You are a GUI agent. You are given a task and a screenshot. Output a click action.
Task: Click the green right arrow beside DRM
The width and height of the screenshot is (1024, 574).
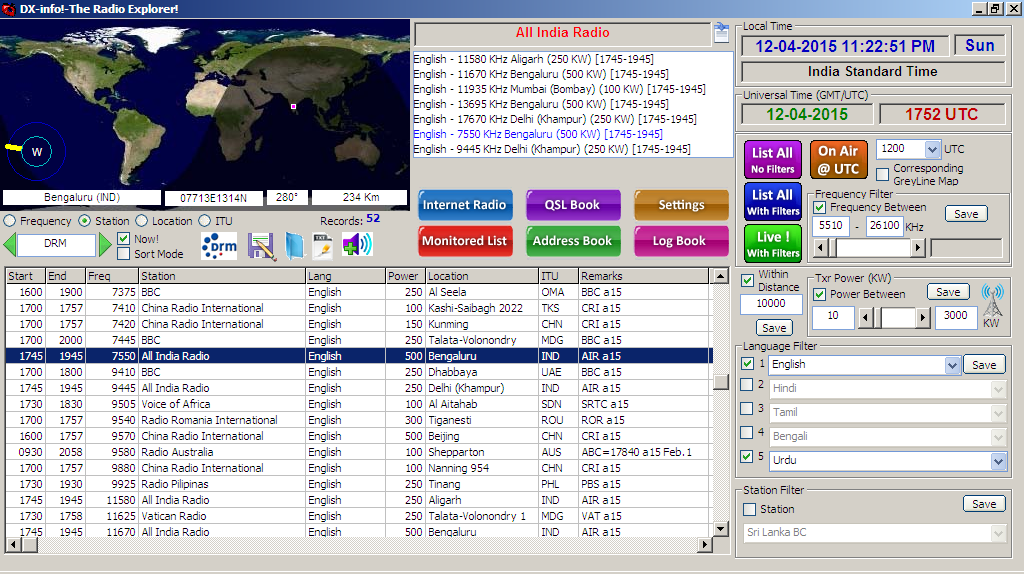pos(104,244)
